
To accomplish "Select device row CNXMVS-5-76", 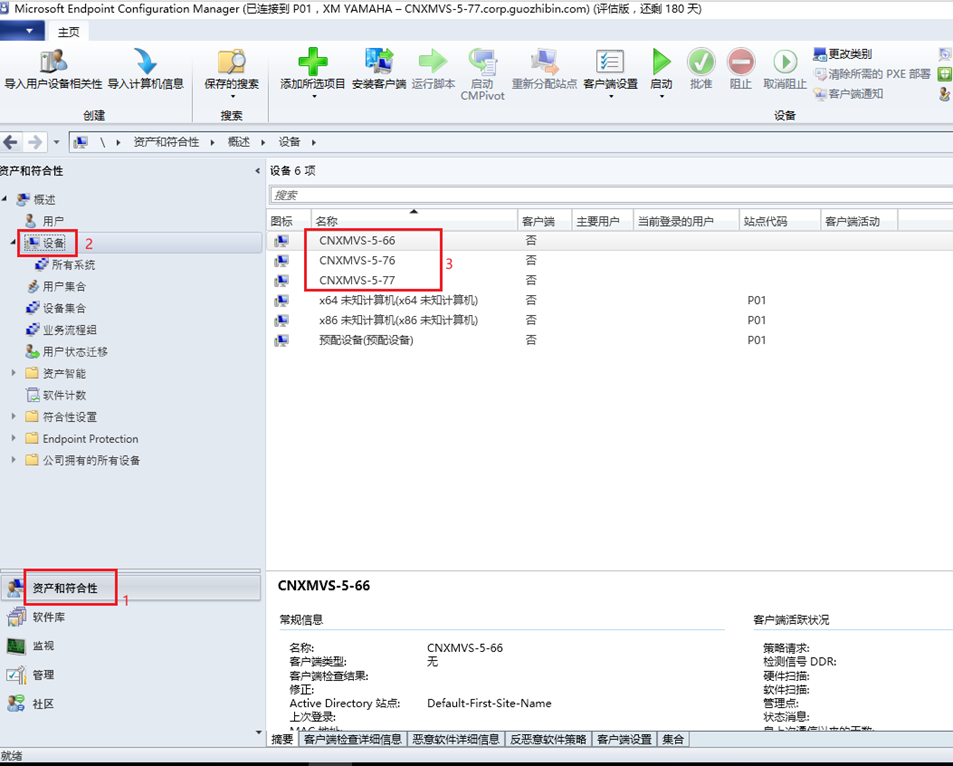I will point(610,260).
